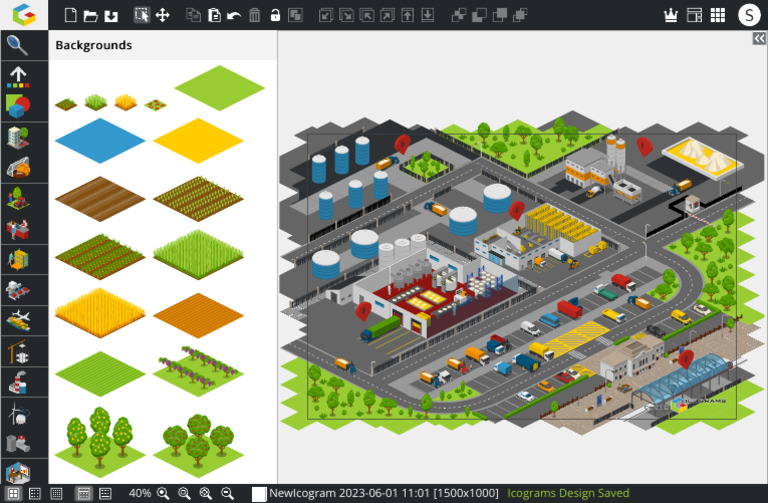Open the apps grid menu
This screenshot has width=768, height=503.
click(x=718, y=15)
